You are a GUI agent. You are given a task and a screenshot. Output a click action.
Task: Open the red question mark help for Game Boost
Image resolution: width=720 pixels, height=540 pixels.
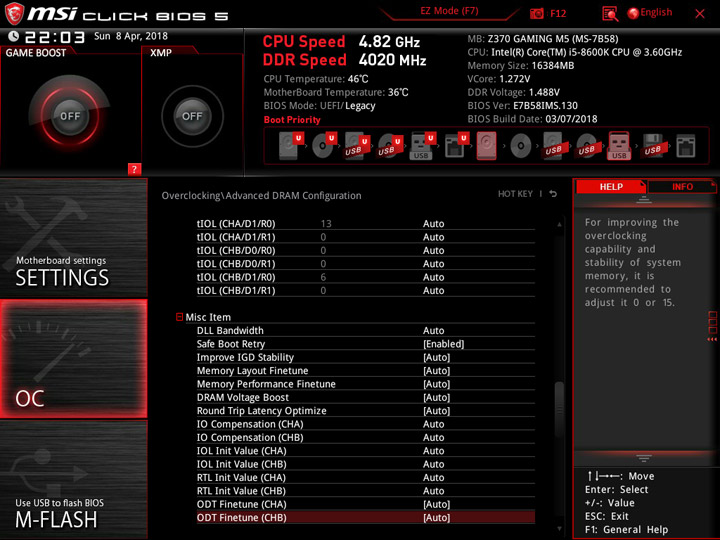134,169
